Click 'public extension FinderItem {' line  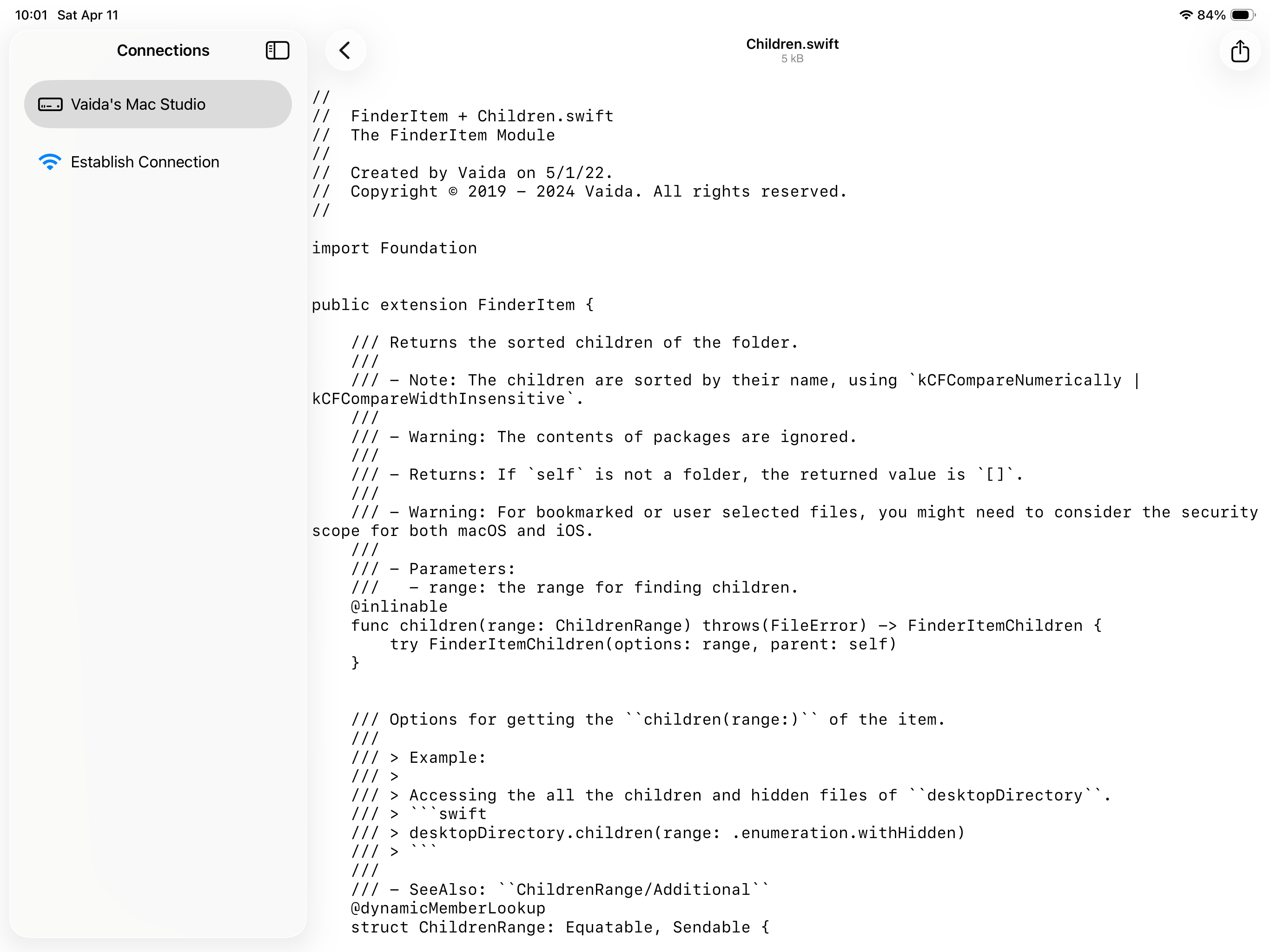pyautogui.click(x=453, y=305)
